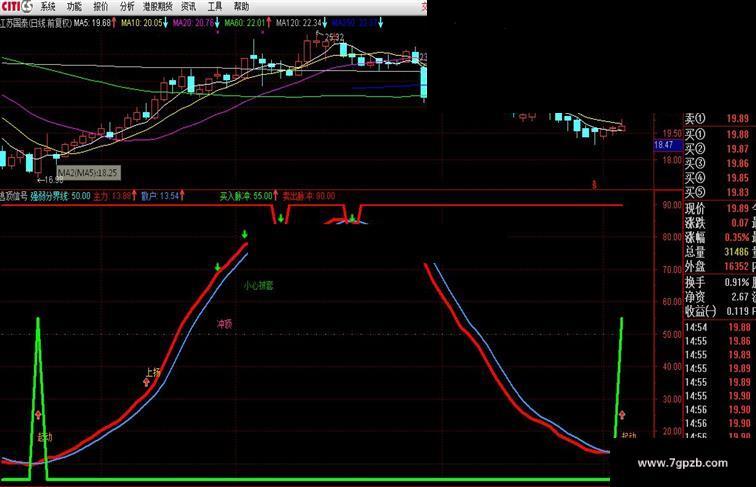Click the red up arrow above 起动
This screenshot has width=756, height=487.
38,415
